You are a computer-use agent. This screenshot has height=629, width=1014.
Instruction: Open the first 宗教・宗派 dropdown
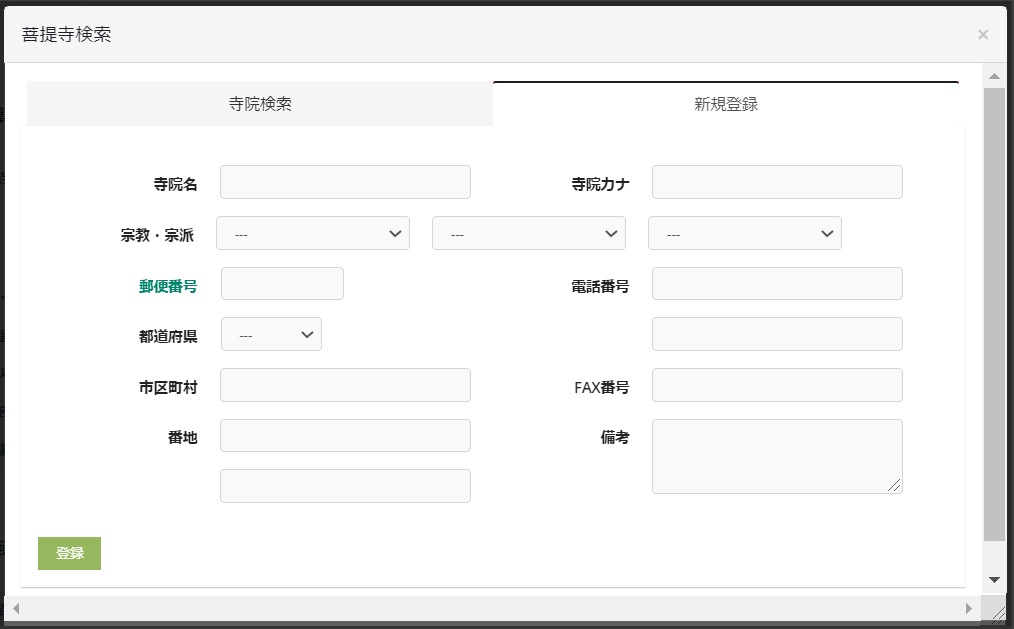click(x=313, y=233)
